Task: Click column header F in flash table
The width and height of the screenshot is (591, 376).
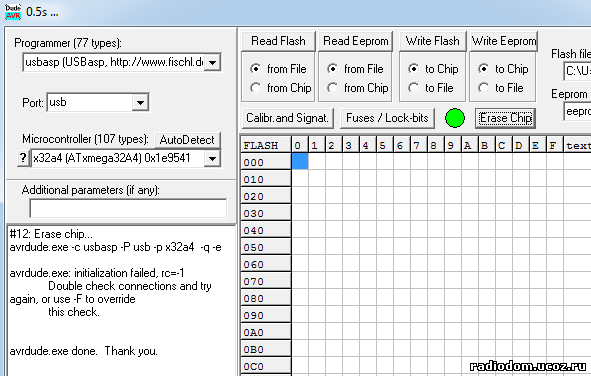Action: click(x=554, y=145)
